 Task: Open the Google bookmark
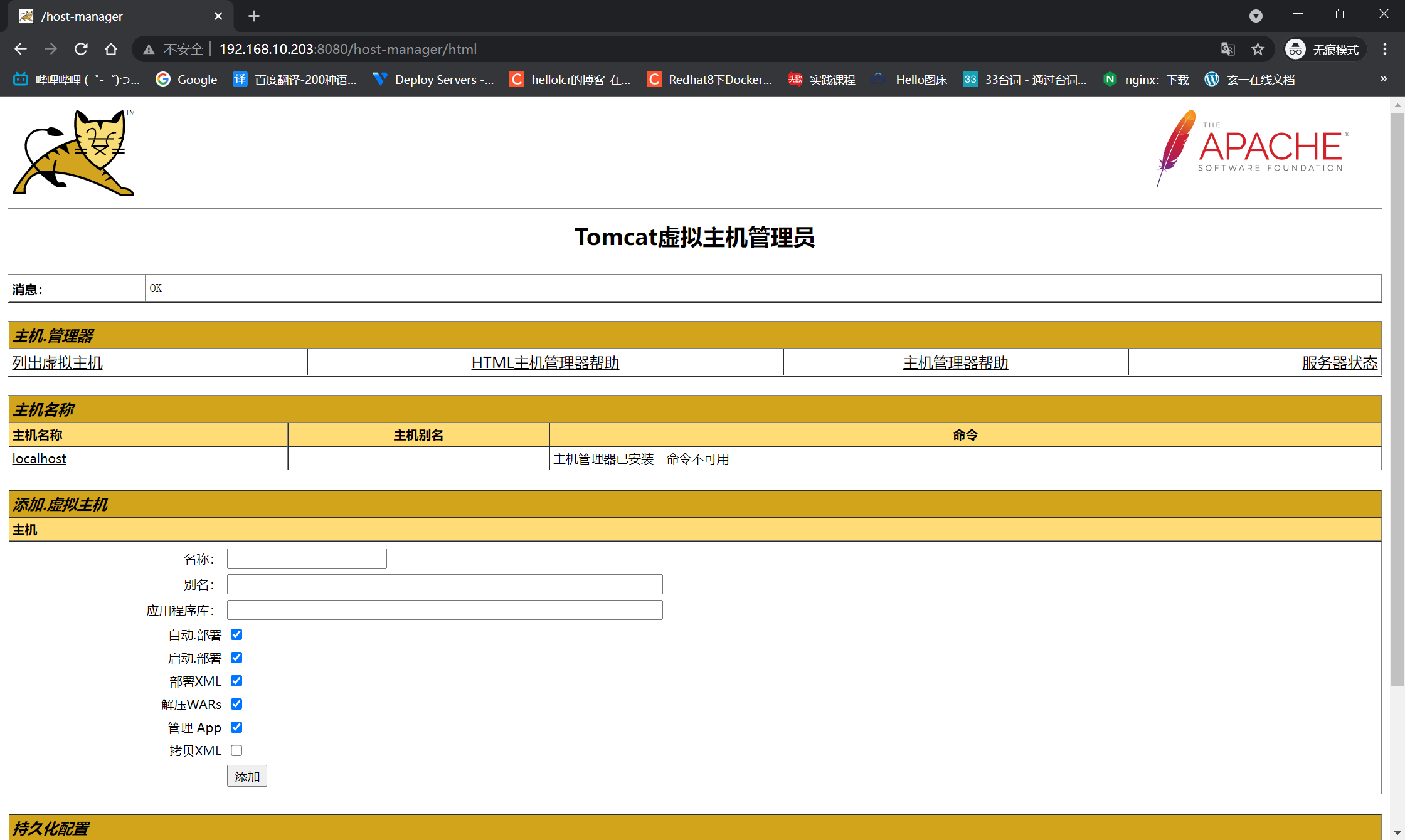click(x=187, y=80)
